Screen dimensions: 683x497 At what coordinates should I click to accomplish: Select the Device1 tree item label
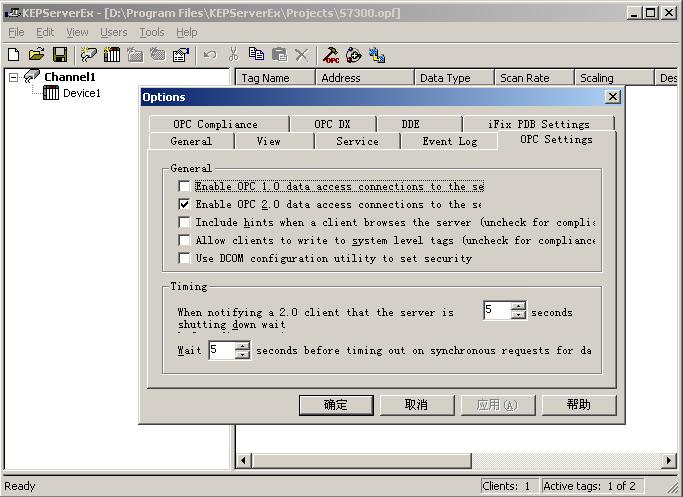pos(82,93)
